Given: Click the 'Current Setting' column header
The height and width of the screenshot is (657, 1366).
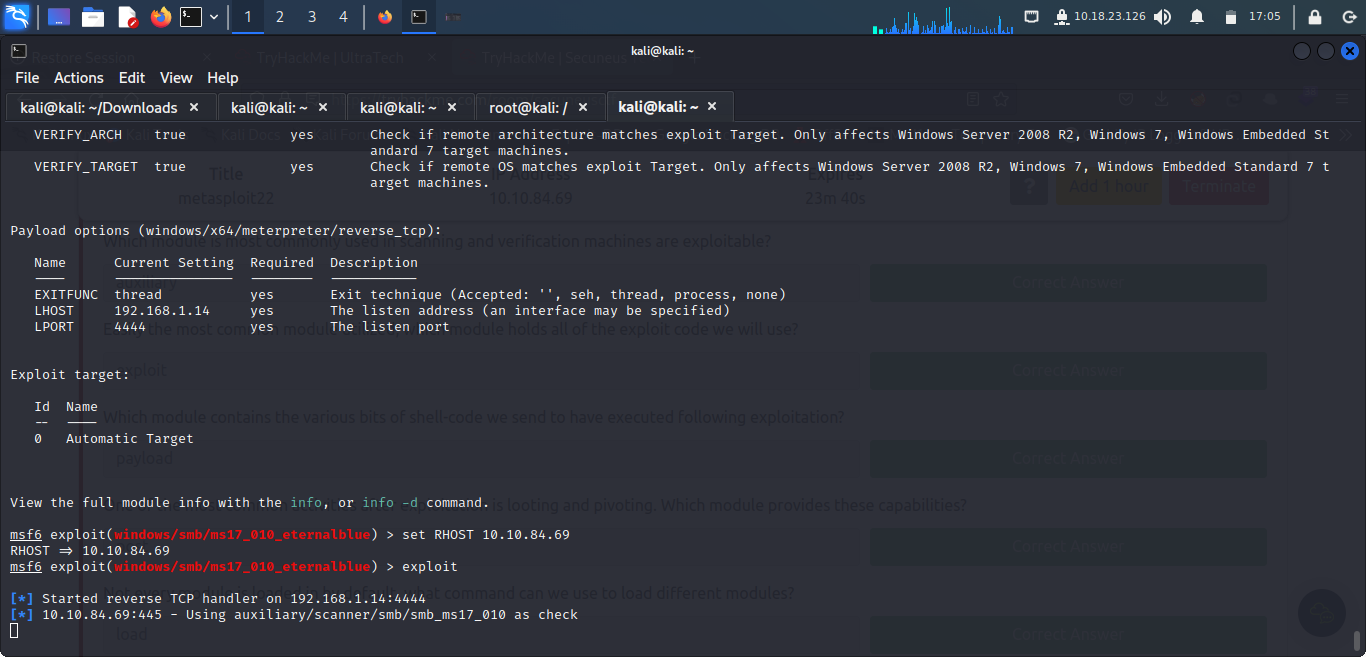Looking at the screenshot, I should [174, 263].
